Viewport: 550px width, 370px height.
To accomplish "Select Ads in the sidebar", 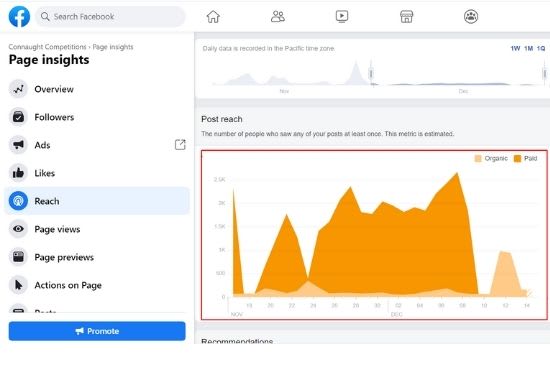I will (x=97, y=145).
